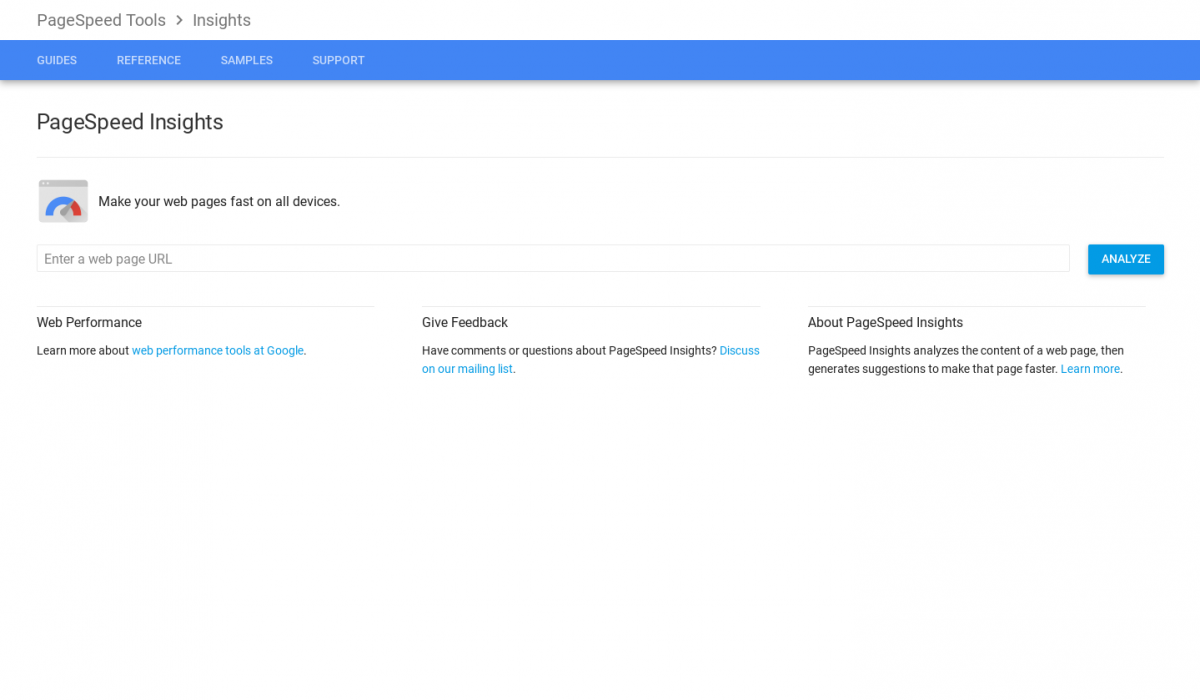1200x700 pixels.
Task: Open the Guides tab
Action: (x=57, y=60)
